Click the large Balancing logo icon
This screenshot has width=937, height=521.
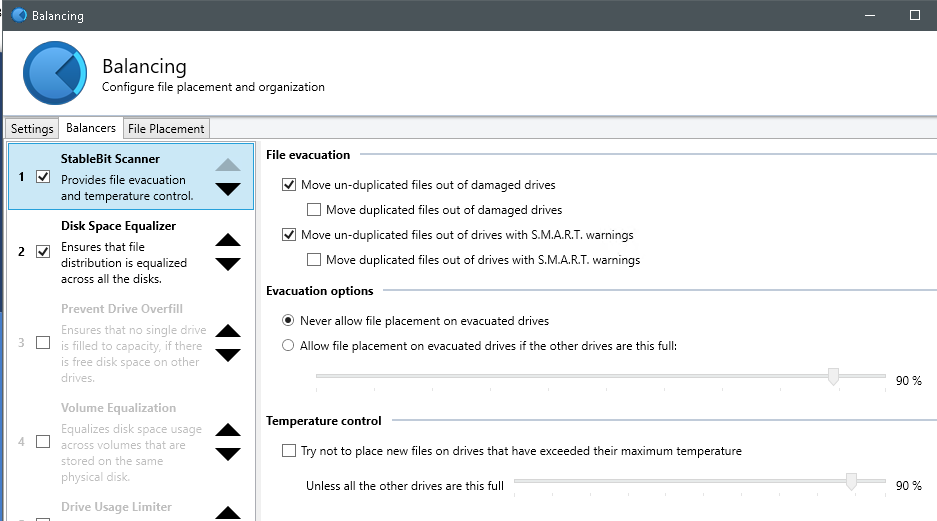tap(55, 73)
